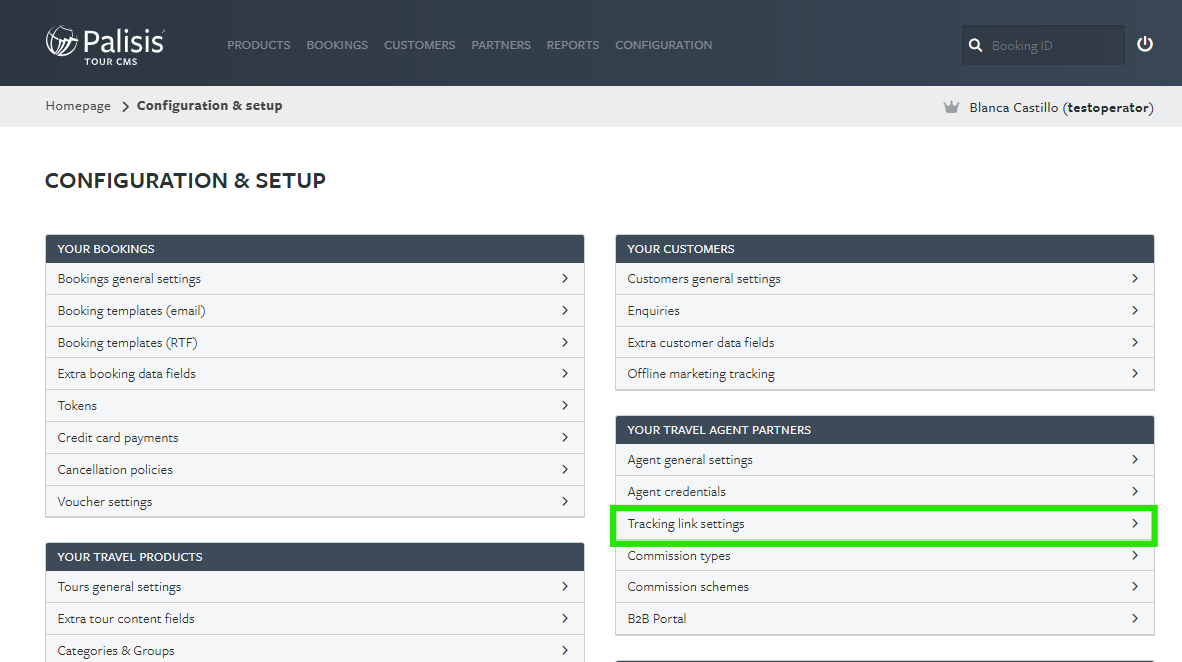Click chevron on Voucher settings row
Screen dimensions: 1182x662
pyautogui.click(x=565, y=501)
